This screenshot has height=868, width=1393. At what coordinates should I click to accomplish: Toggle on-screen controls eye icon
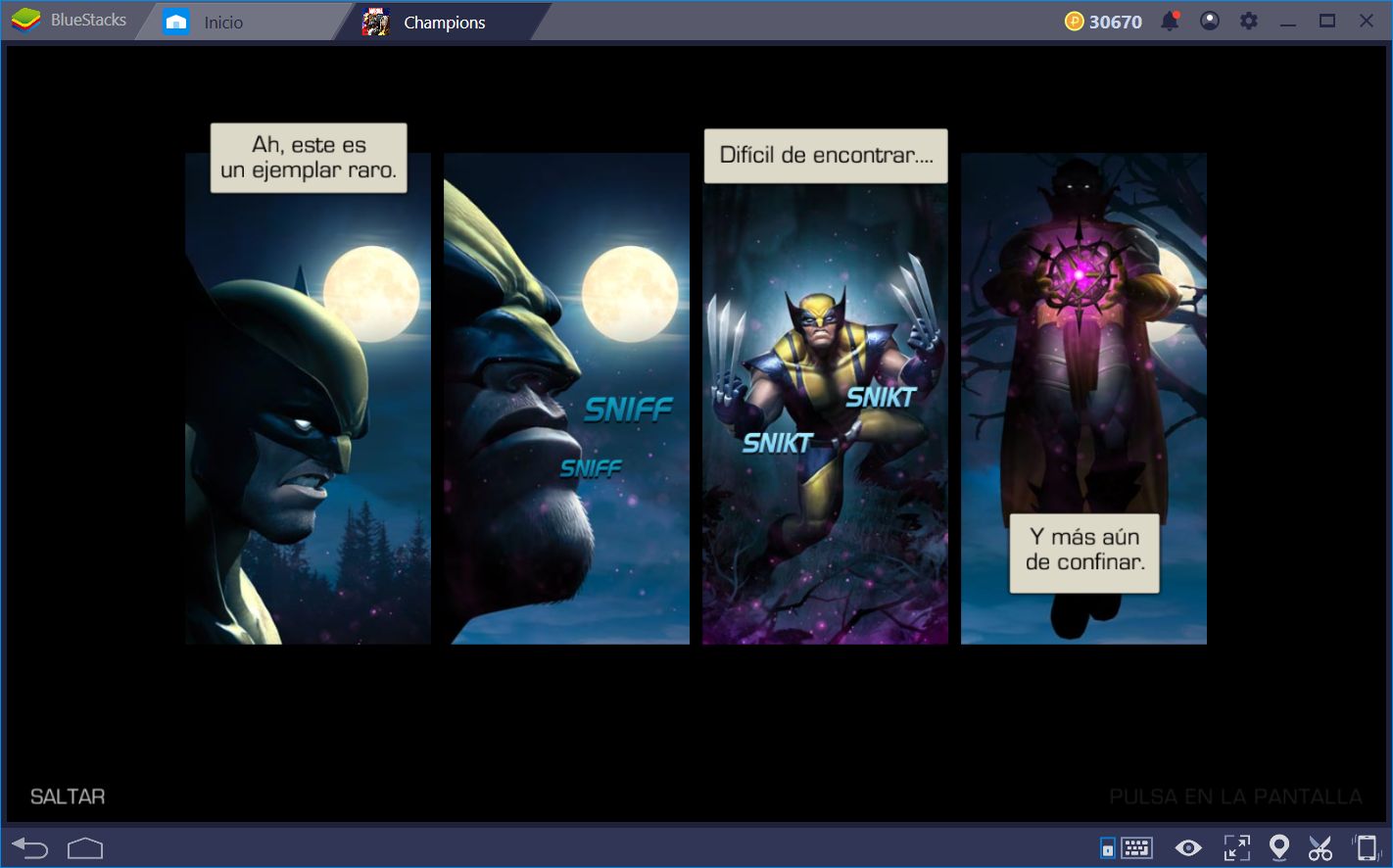tap(1188, 847)
